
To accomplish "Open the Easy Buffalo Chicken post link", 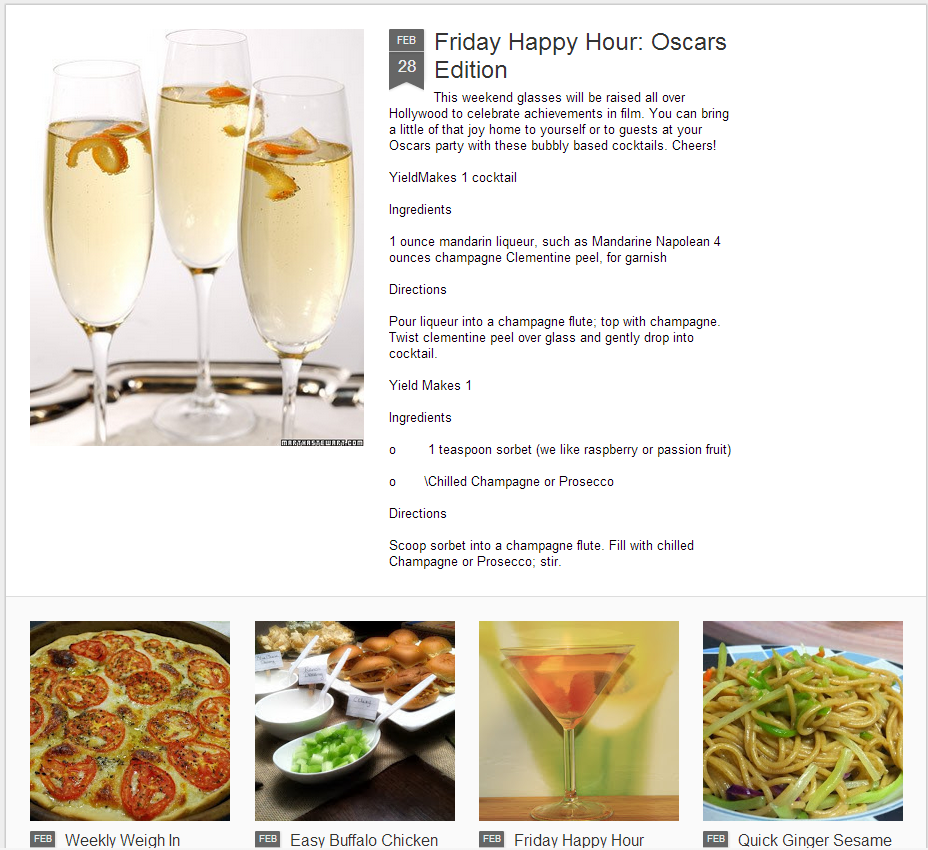I will coord(364,840).
